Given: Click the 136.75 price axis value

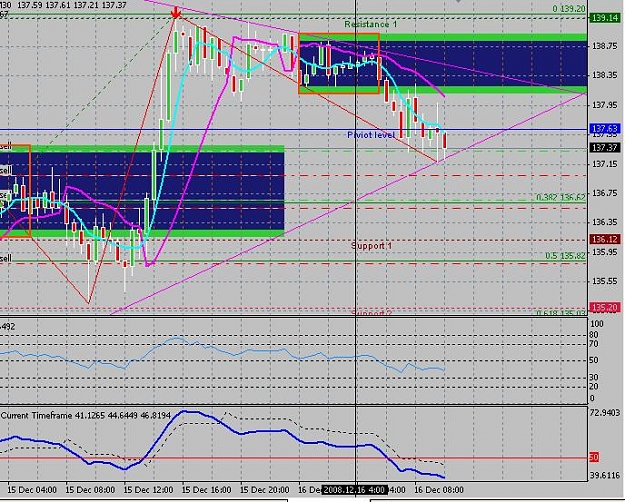Looking at the screenshot, I should click(604, 193).
